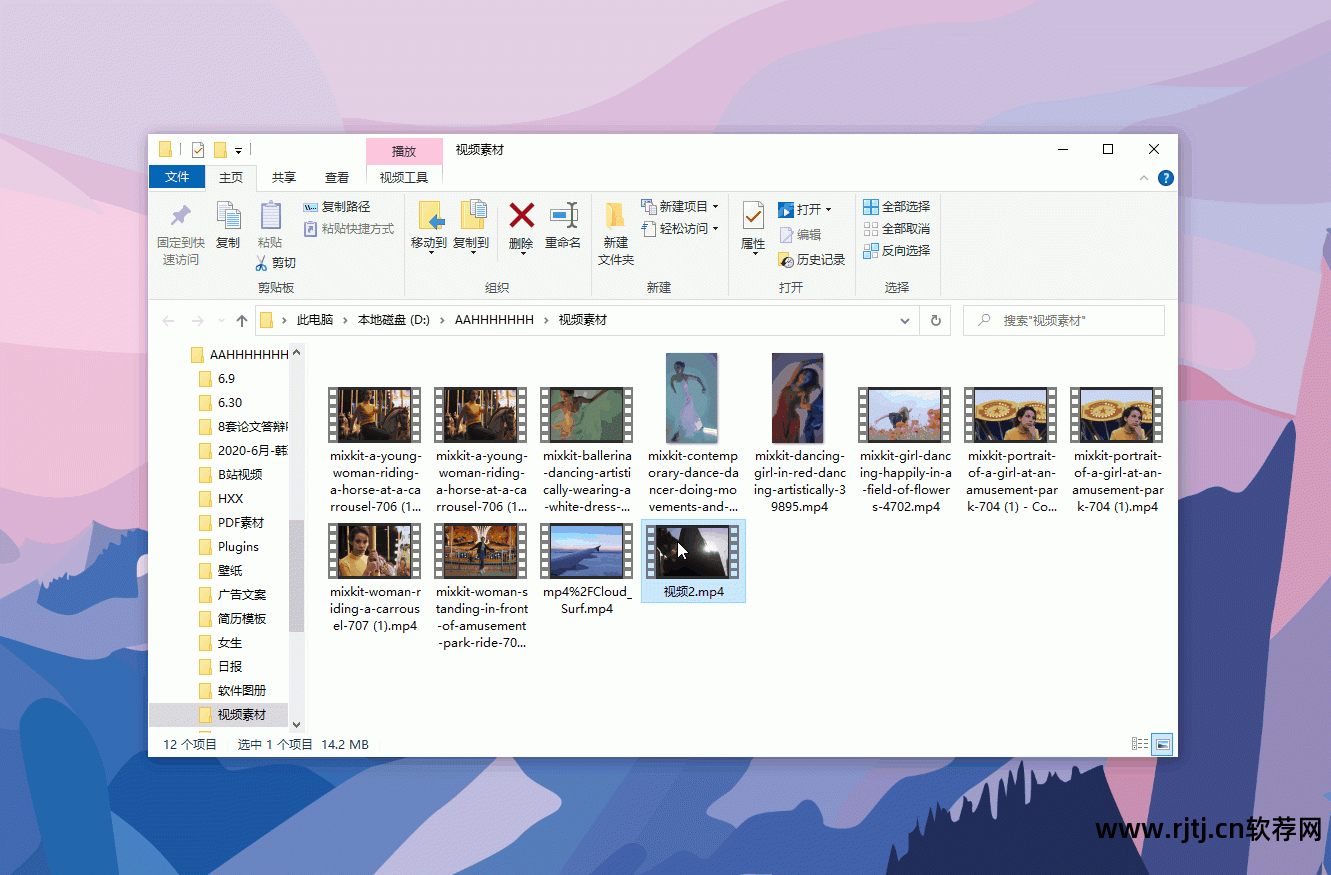Viewport: 1331px width, 875px height.
Task: Switch to the View (查看) tab
Action: [337, 178]
